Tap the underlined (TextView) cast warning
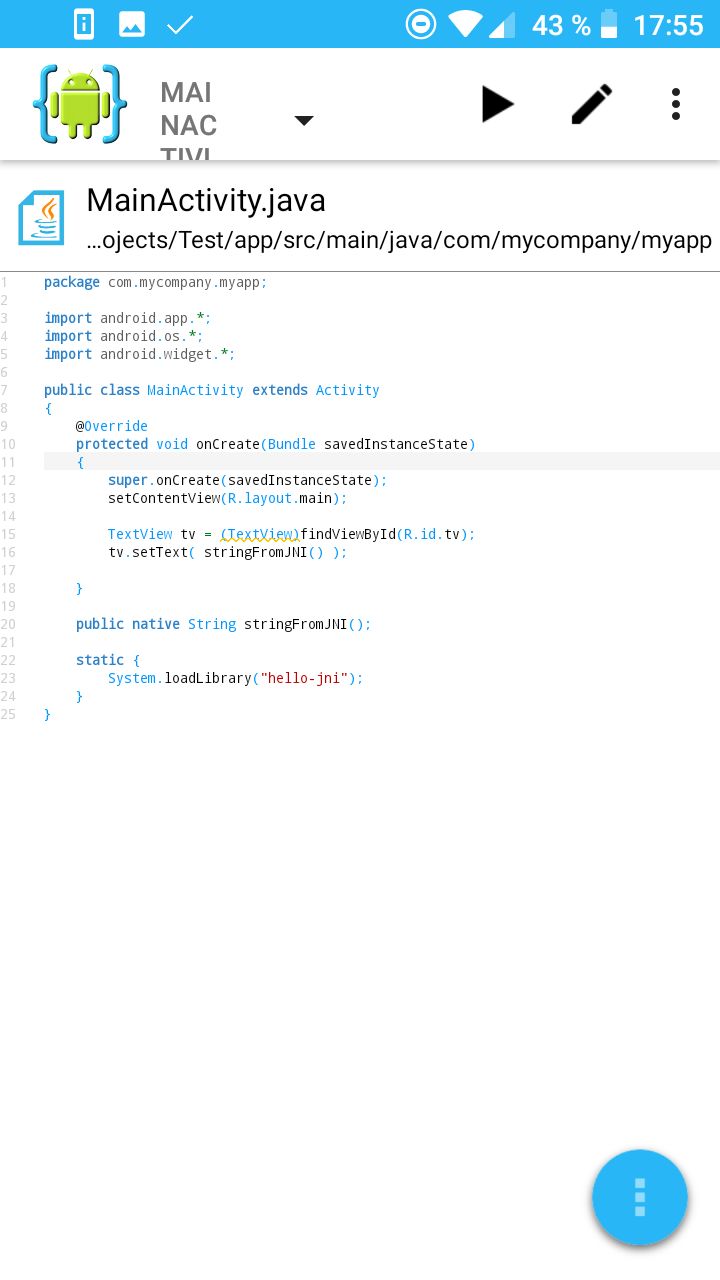This screenshot has height=1280, width=720. pos(260,534)
